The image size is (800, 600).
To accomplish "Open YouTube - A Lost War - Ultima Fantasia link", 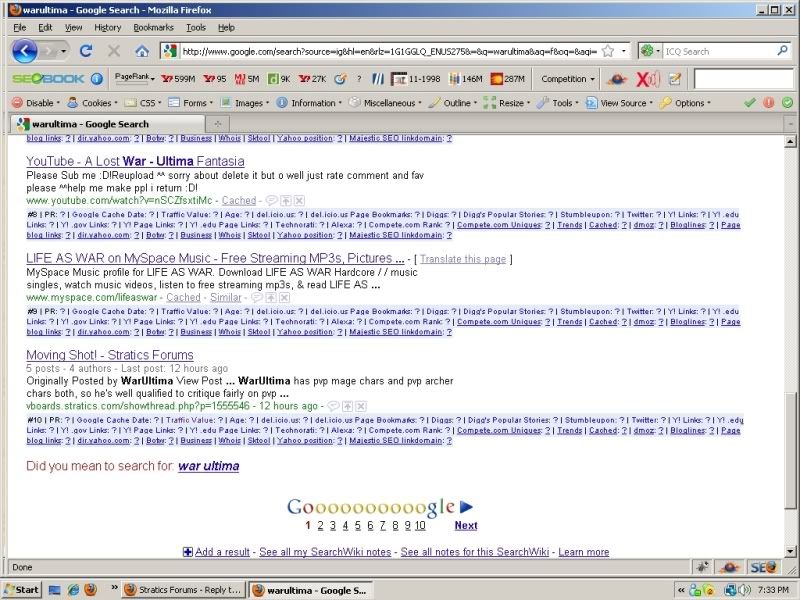I will pos(135,161).
